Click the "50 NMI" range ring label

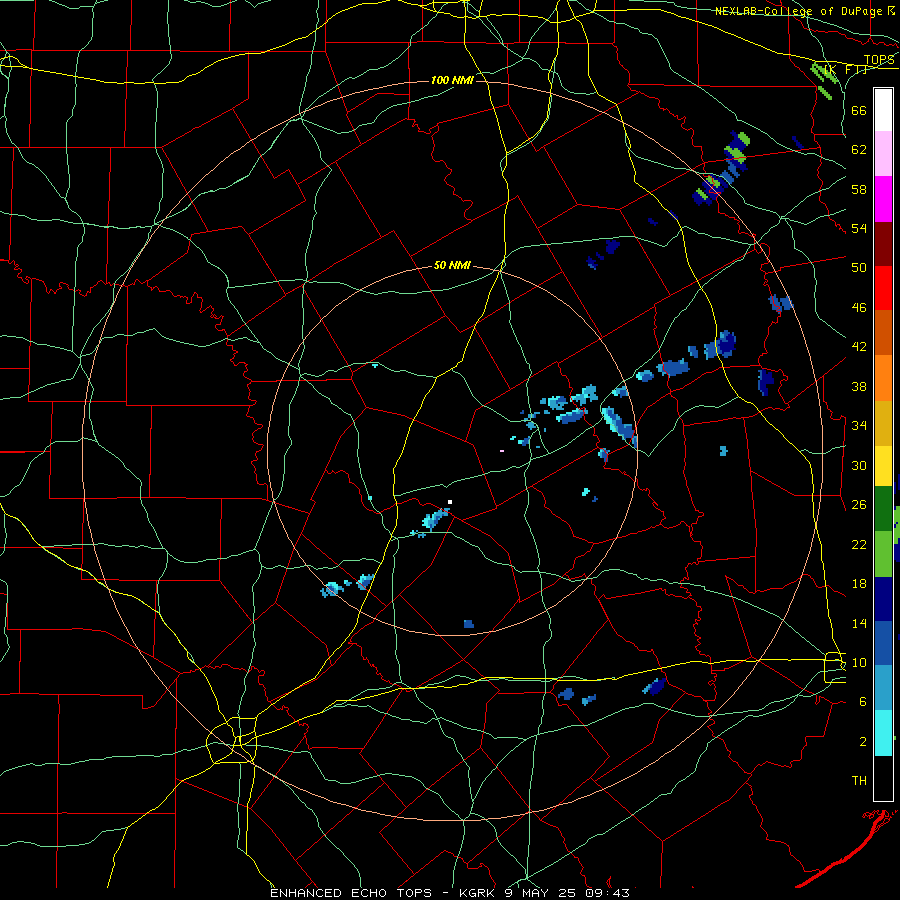tap(452, 265)
